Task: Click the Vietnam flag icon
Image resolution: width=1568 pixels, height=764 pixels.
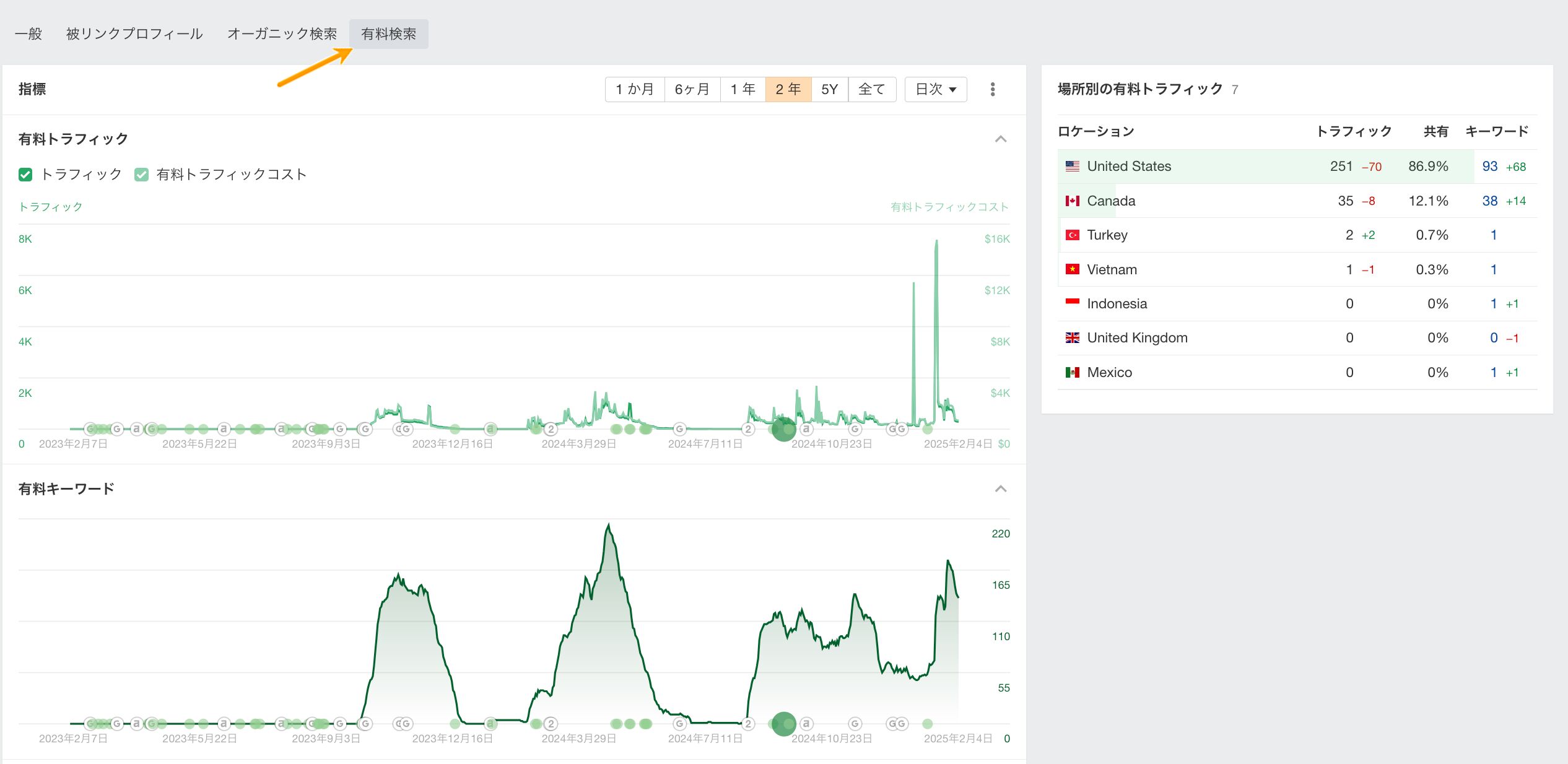Action: (1072, 269)
